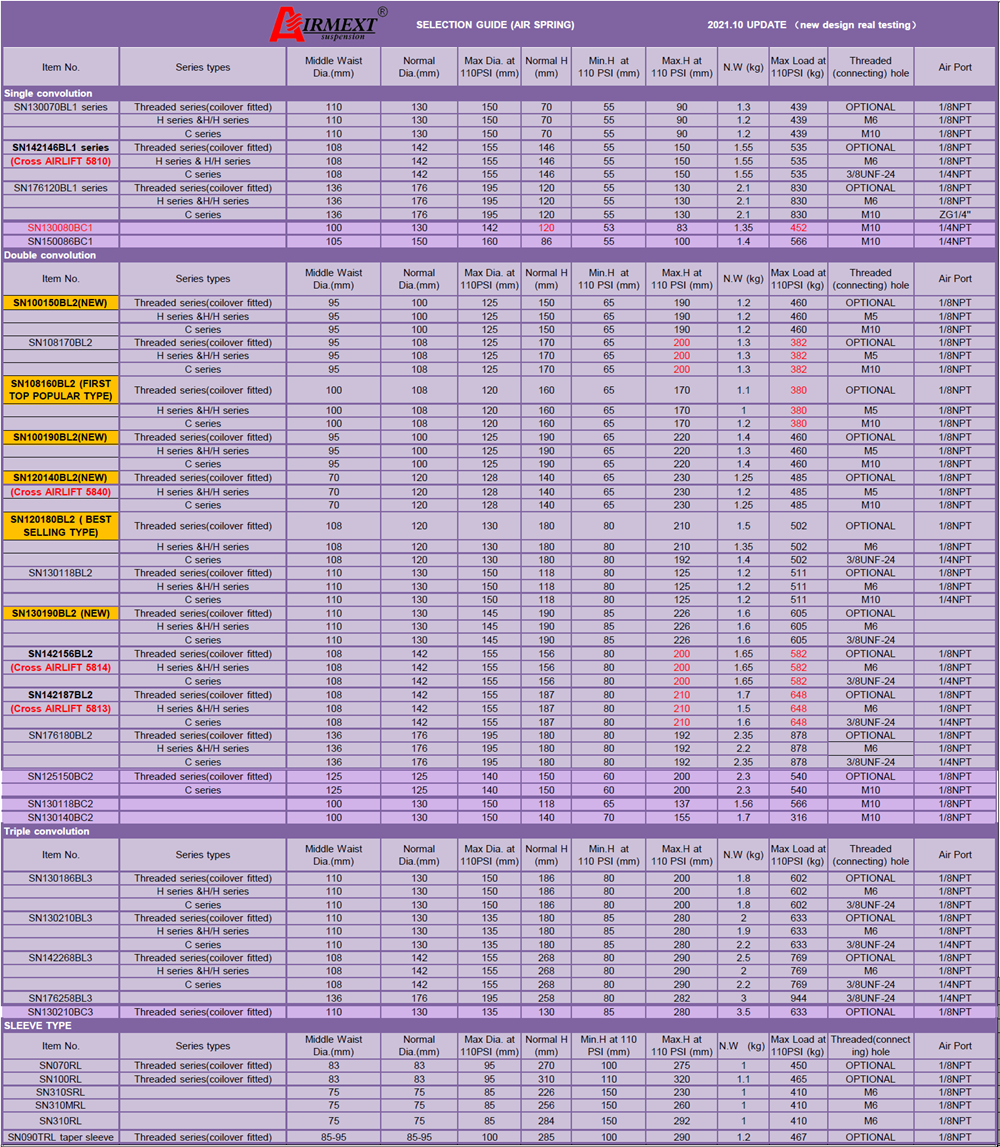Select the 'Triple convolution' section heading

[47, 831]
